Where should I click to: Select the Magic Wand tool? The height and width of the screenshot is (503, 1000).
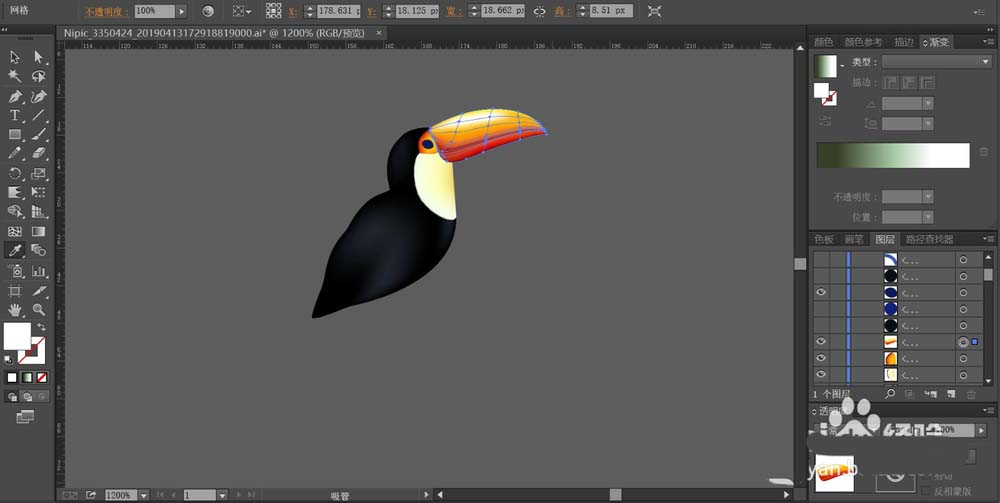(x=15, y=77)
